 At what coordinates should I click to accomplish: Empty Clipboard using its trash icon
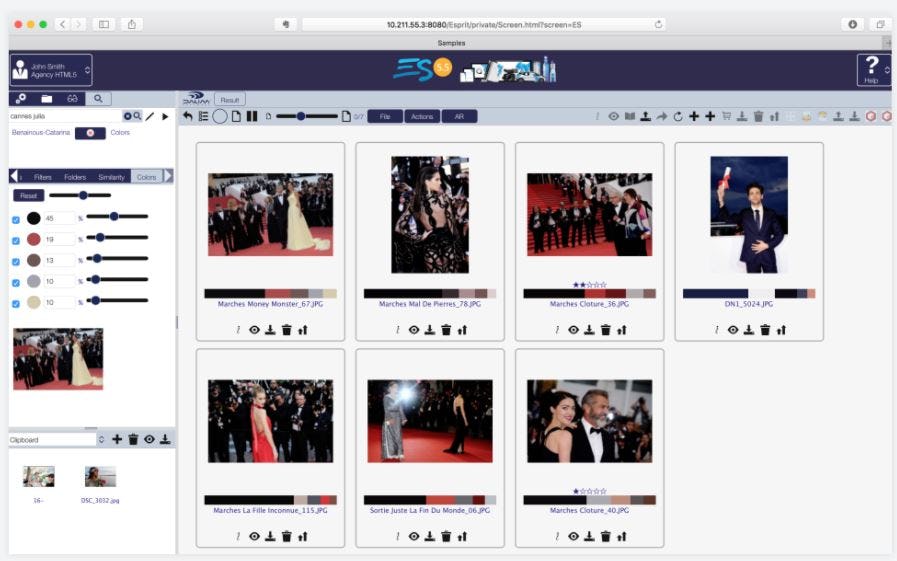tap(133, 439)
